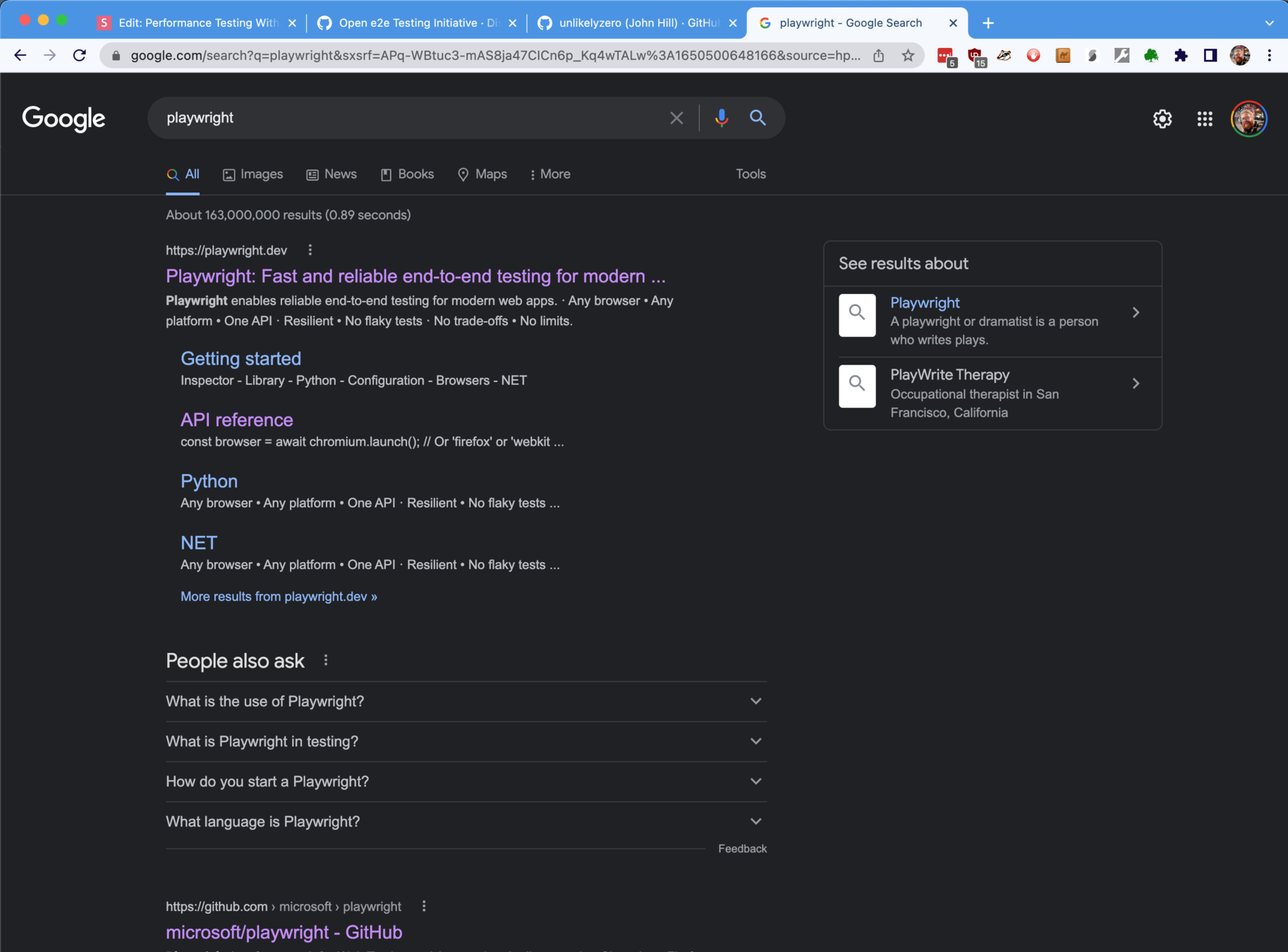Open the Google account avatar
The height and width of the screenshot is (952, 1288).
[x=1248, y=118]
